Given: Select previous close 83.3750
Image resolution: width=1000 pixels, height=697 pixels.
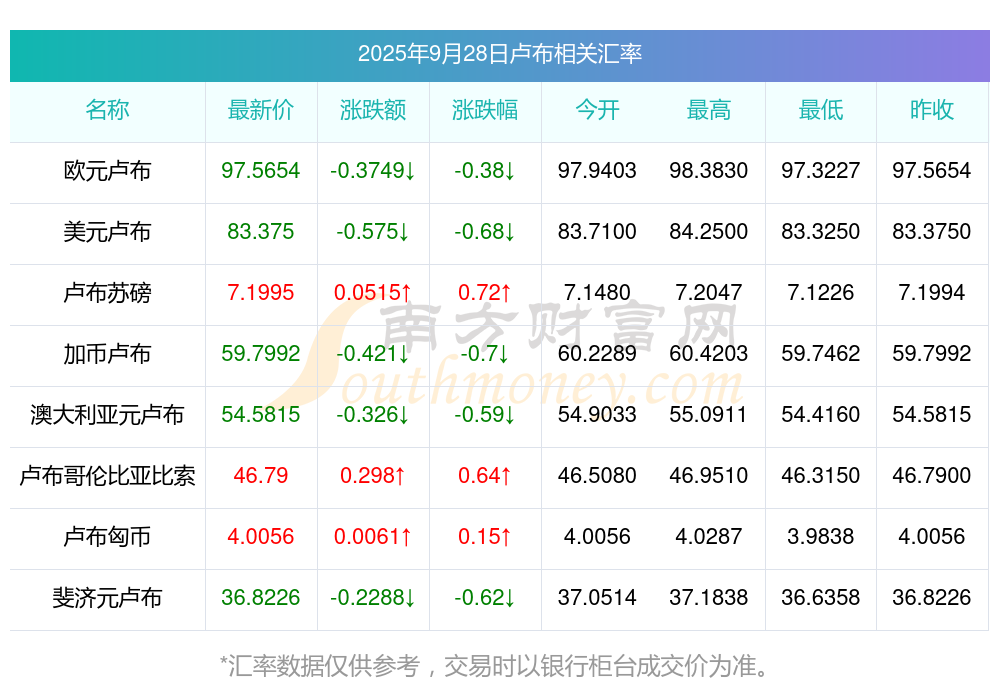Looking at the screenshot, I should point(932,231).
